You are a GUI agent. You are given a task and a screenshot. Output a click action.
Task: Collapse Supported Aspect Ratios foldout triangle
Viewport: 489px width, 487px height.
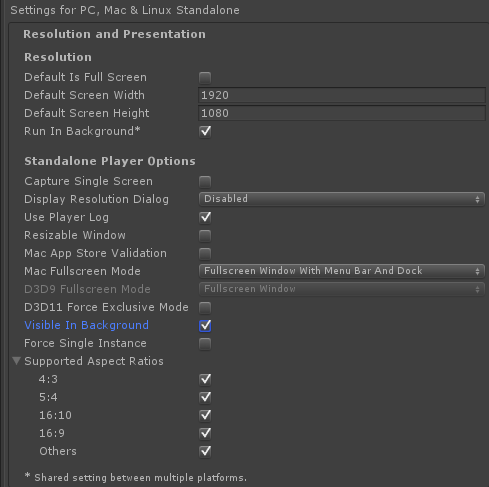click(16, 361)
